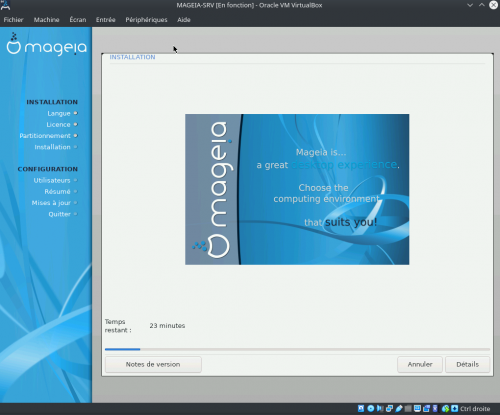The height and width of the screenshot is (415, 500).
Task: Click the Mageia logo in sidebar
Action: (x=46, y=44)
